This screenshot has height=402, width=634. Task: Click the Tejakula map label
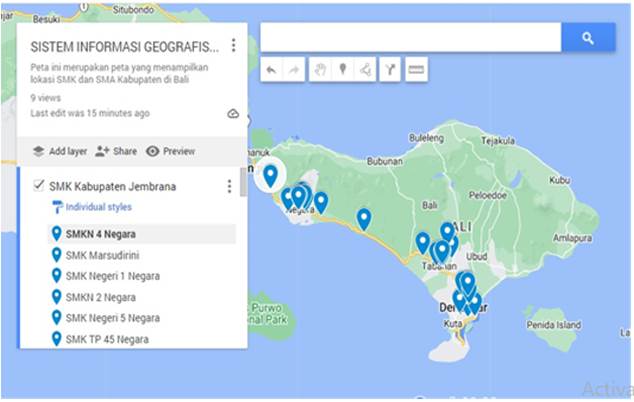498,141
